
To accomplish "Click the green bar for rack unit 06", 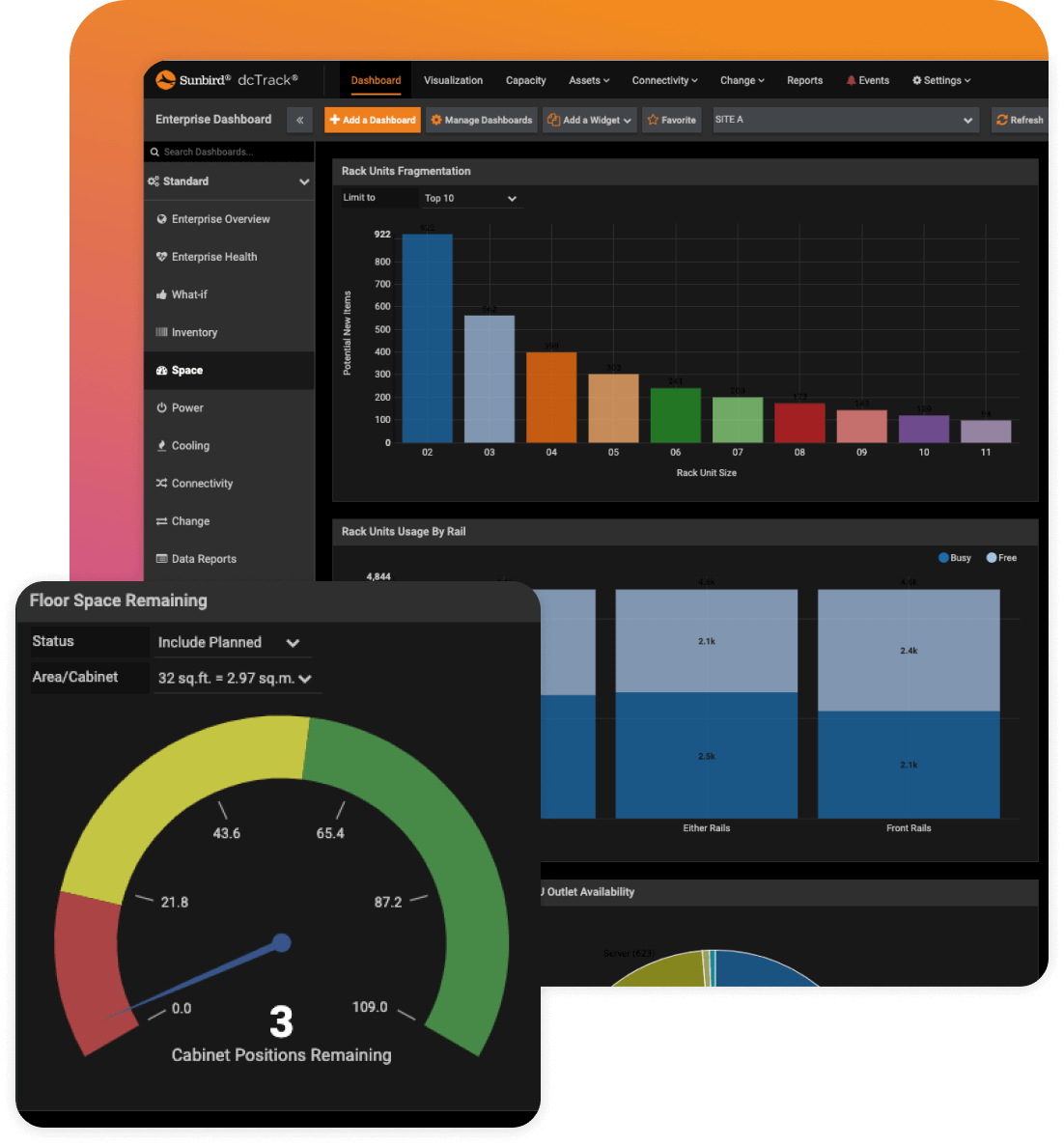I will coord(676,415).
